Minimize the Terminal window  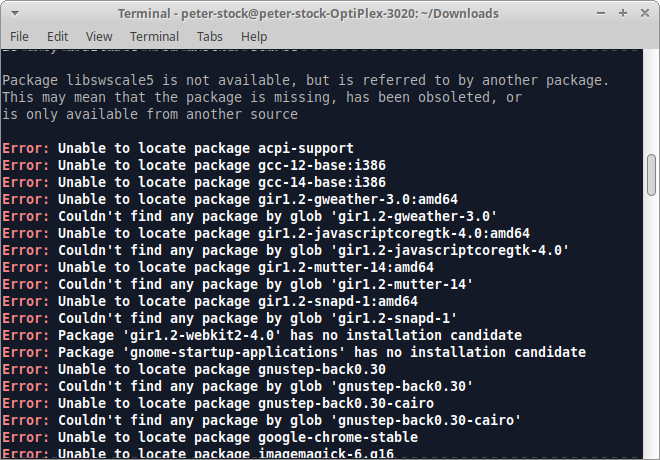[x=604, y=13]
